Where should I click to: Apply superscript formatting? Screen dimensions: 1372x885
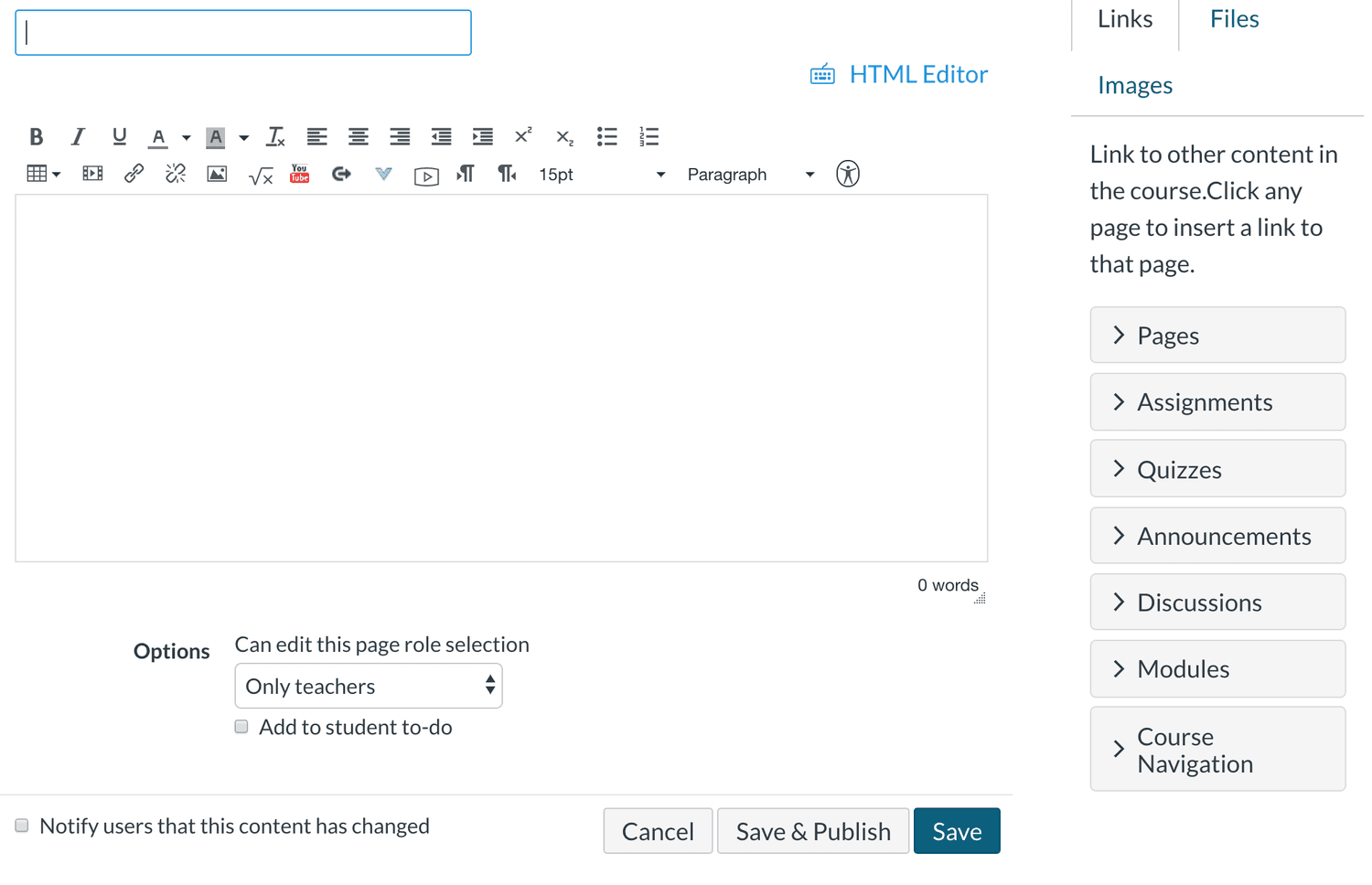click(523, 137)
